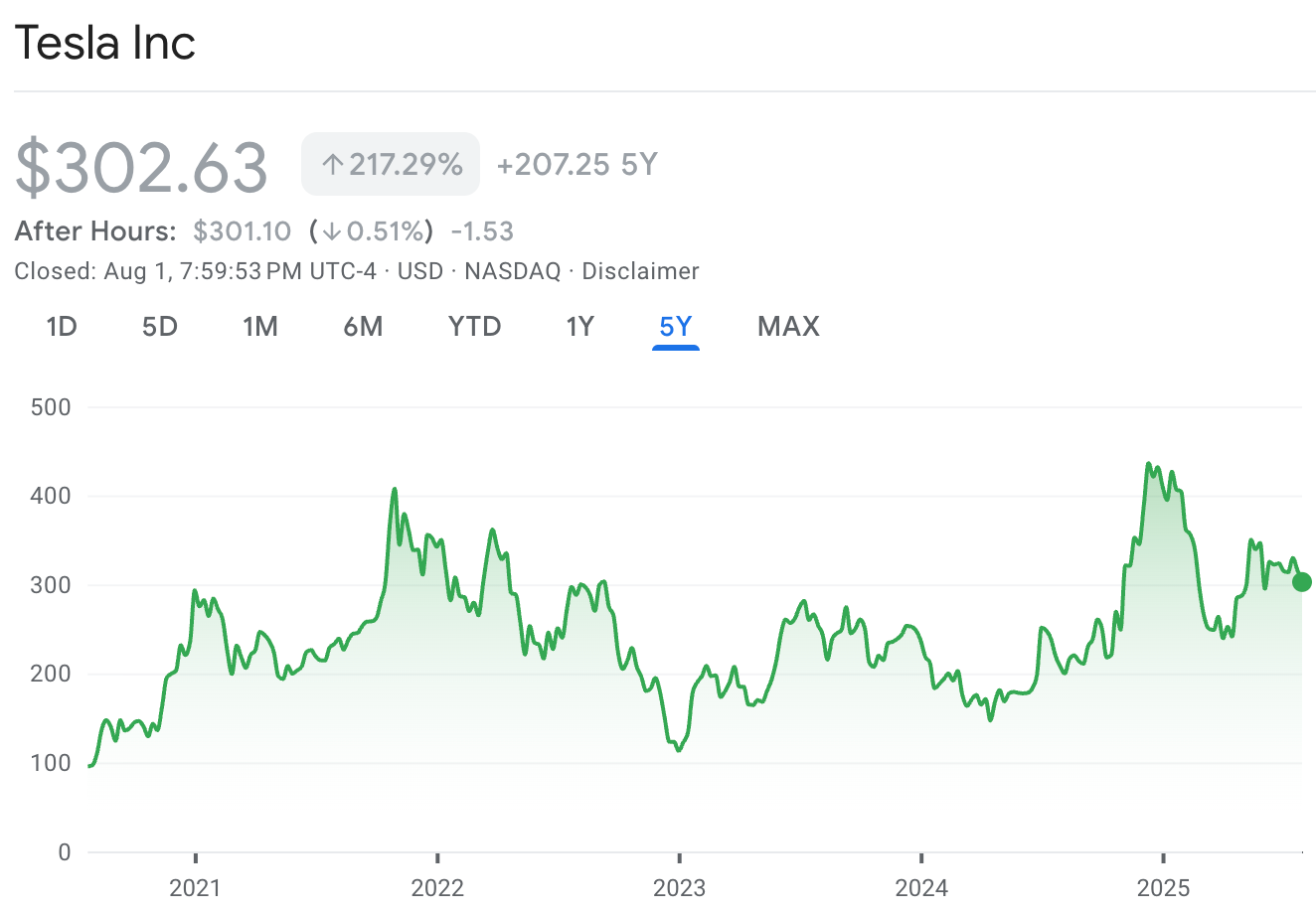Click the 400 y-axis label

pos(51,496)
